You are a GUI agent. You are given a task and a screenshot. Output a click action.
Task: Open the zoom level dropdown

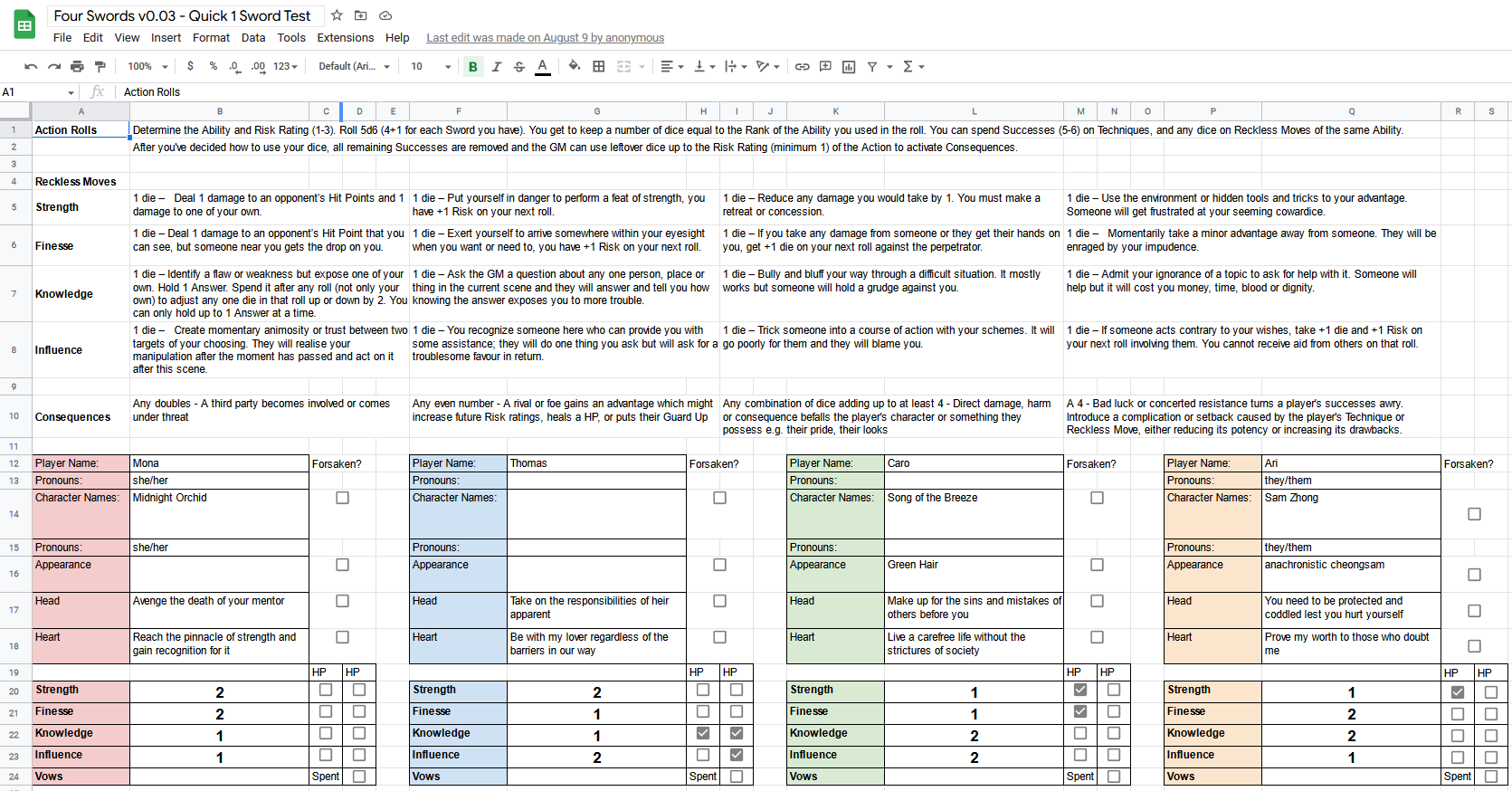[147, 66]
